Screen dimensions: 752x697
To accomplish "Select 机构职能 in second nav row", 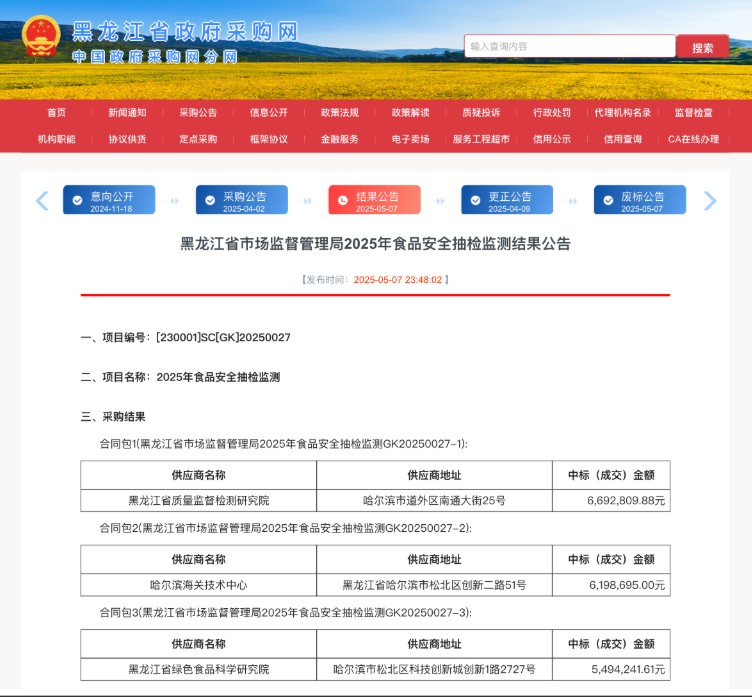I will click(x=57, y=139).
